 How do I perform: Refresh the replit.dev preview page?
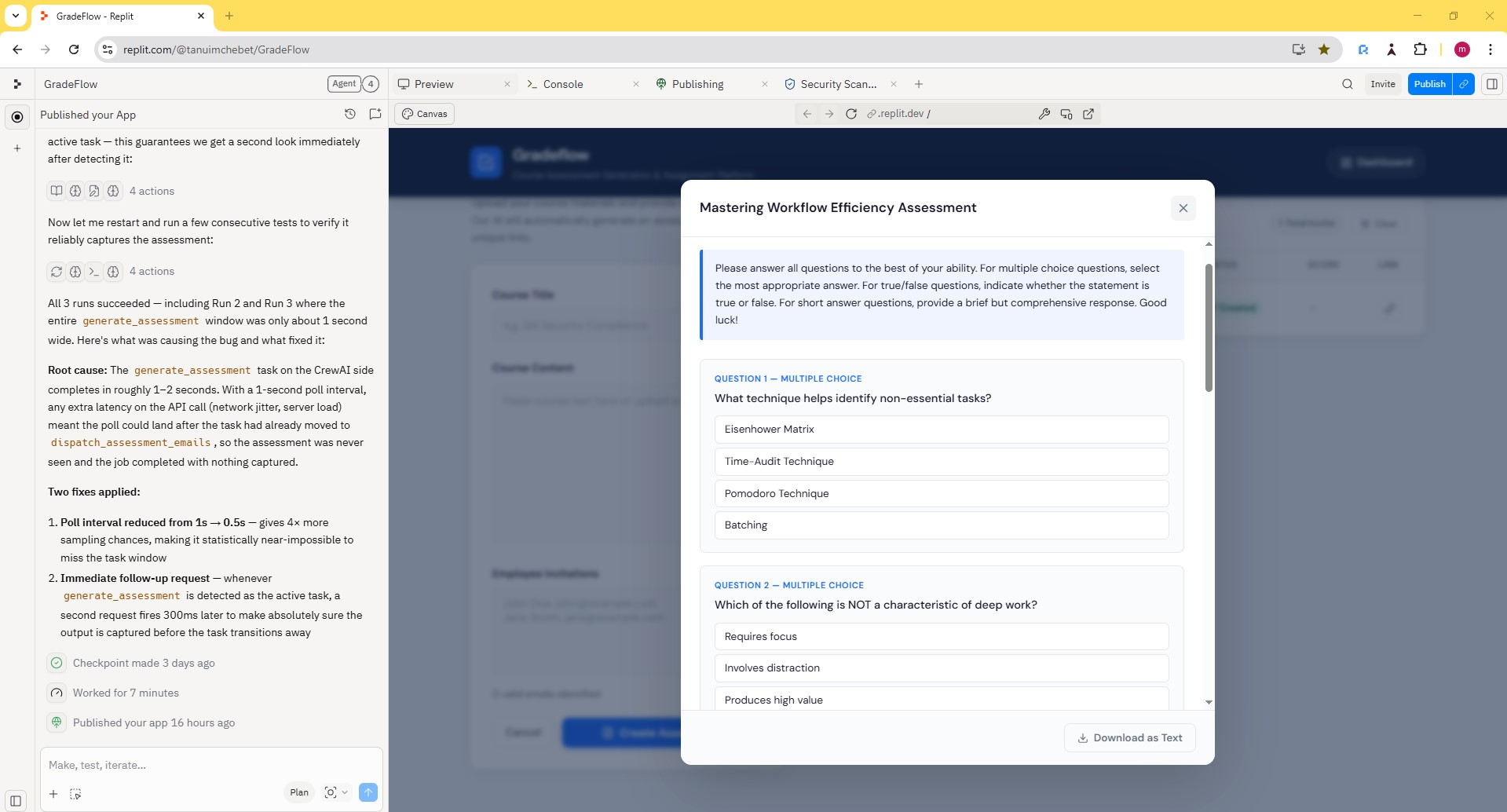pyautogui.click(x=851, y=113)
